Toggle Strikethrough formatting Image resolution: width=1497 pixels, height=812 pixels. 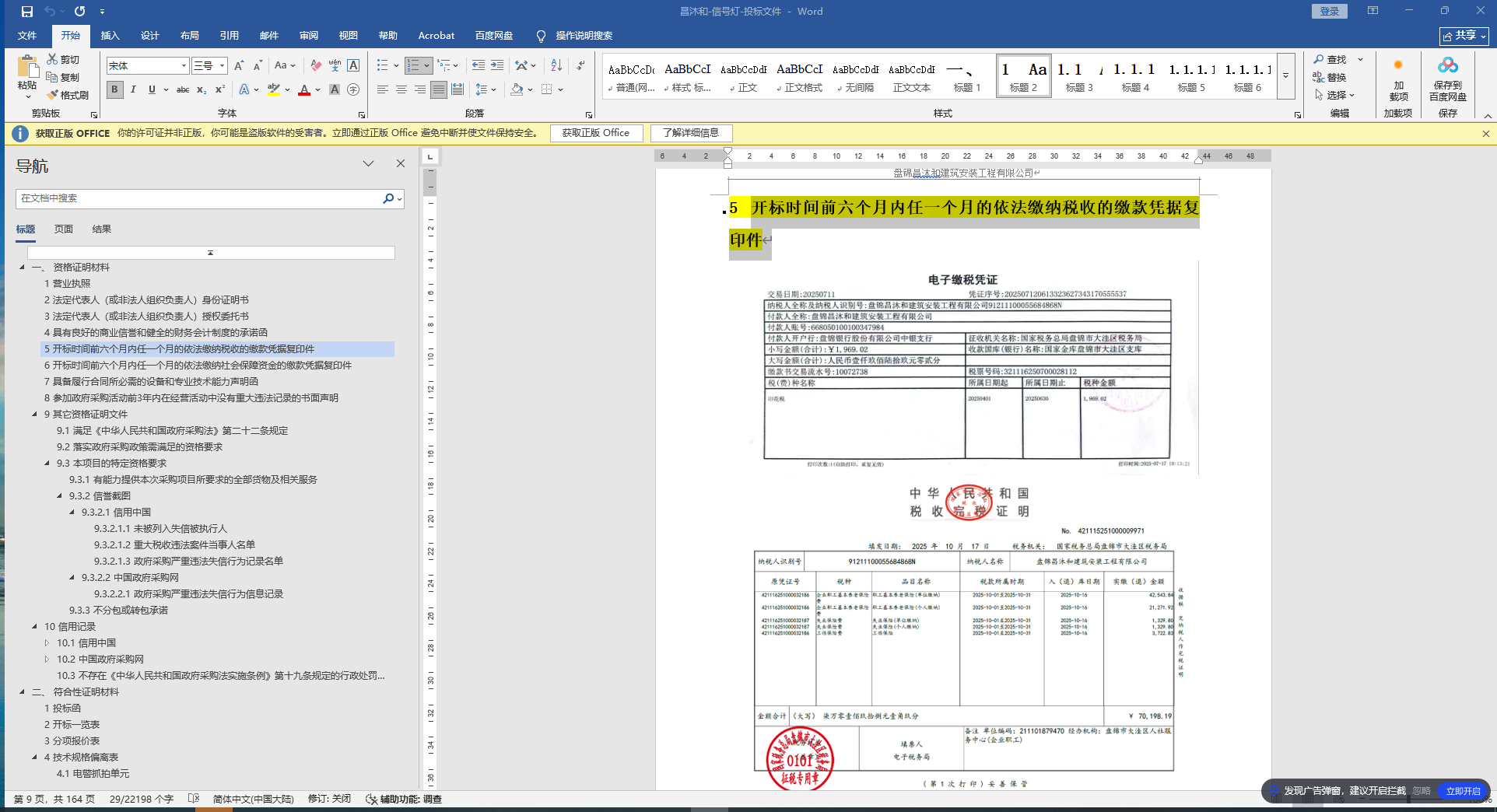click(x=183, y=89)
